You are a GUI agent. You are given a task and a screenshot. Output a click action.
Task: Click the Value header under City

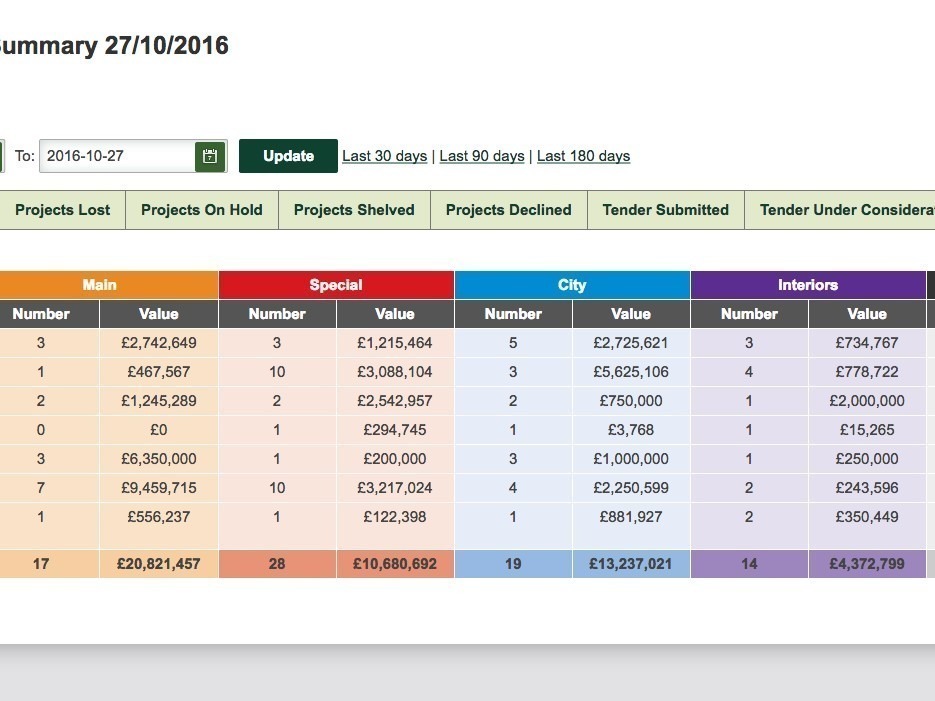[x=631, y=314]
